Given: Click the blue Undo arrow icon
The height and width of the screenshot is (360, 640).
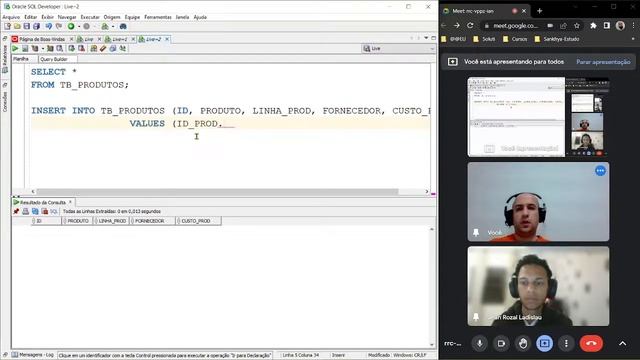Looking at the screenshot, I should click(x=49, y=27).
